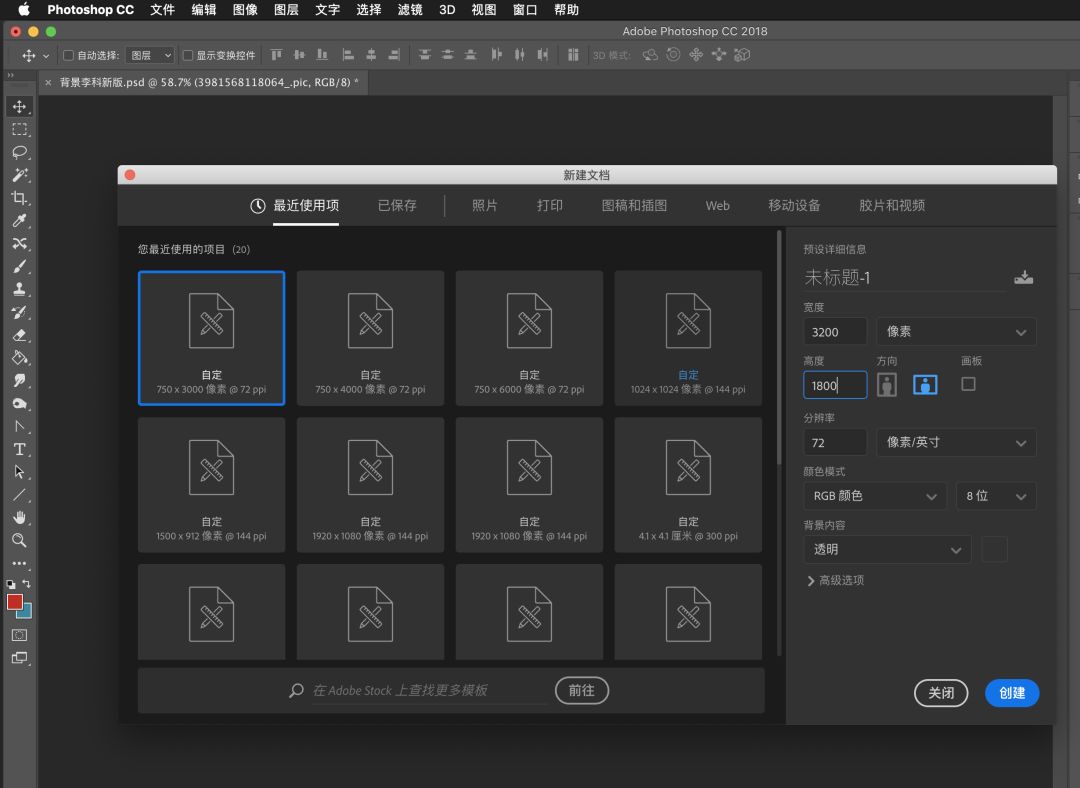Save the document preset icon
Viewport: 1080px width, 788px height.
(x=1024, y=277)
